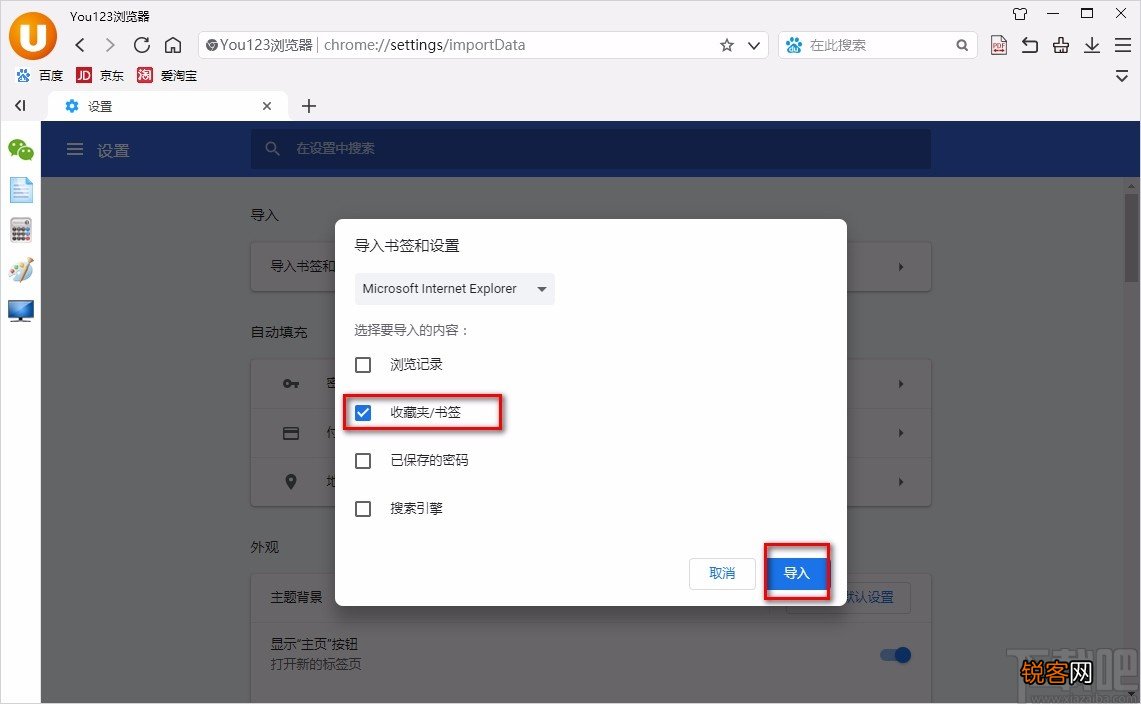Open recently closed pages via restore icon
The width and height of the screenshot is (1141, 704).
(x=1029, y=45)
